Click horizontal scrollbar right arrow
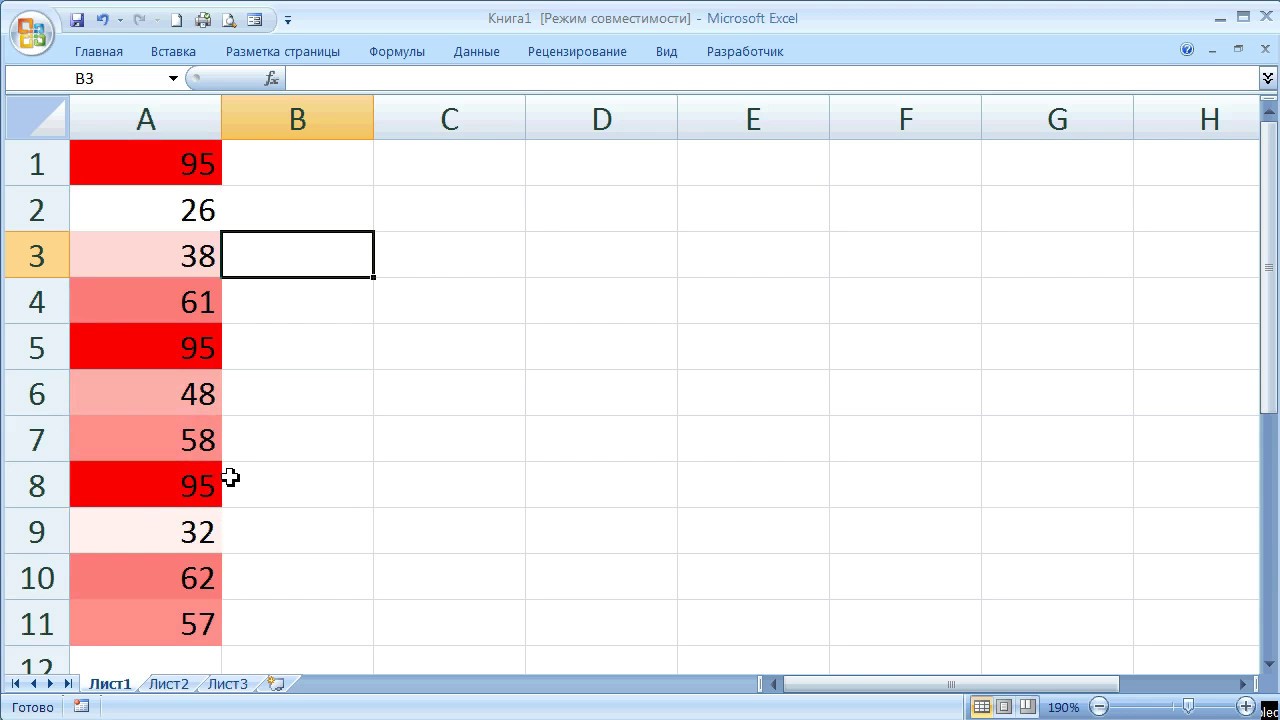Screen dimensions: 1280x720 1244,684
